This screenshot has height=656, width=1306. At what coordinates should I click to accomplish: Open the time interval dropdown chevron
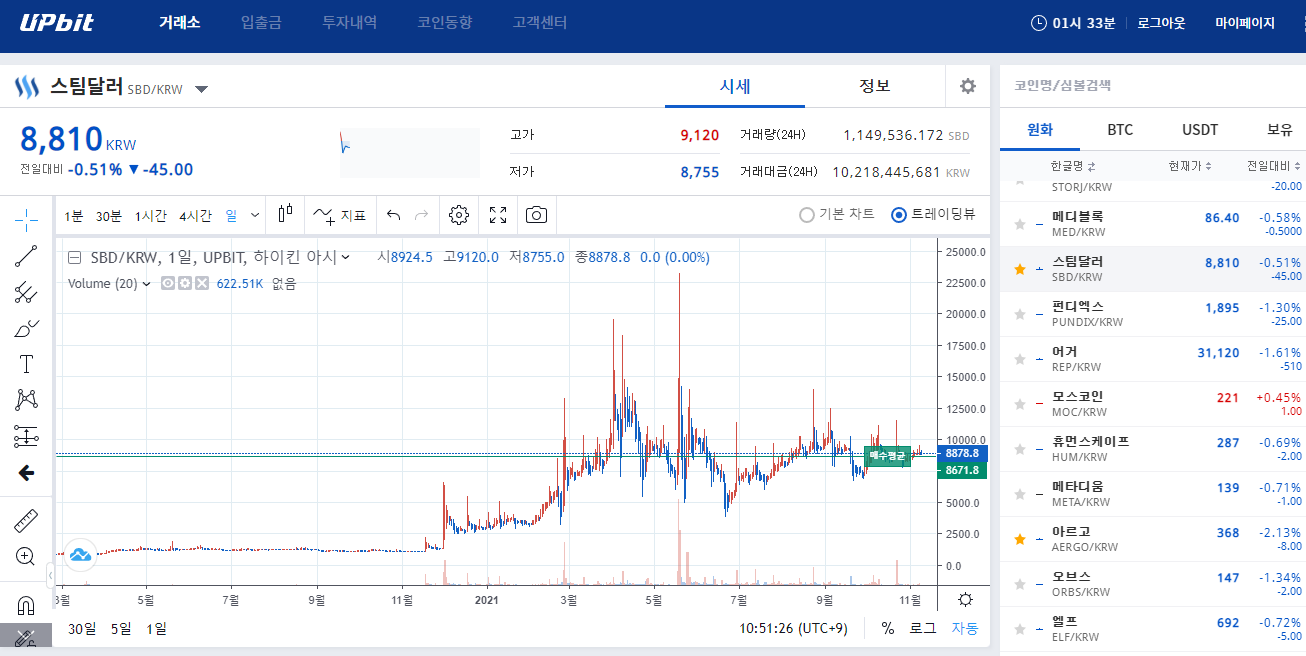coord(255,215)
